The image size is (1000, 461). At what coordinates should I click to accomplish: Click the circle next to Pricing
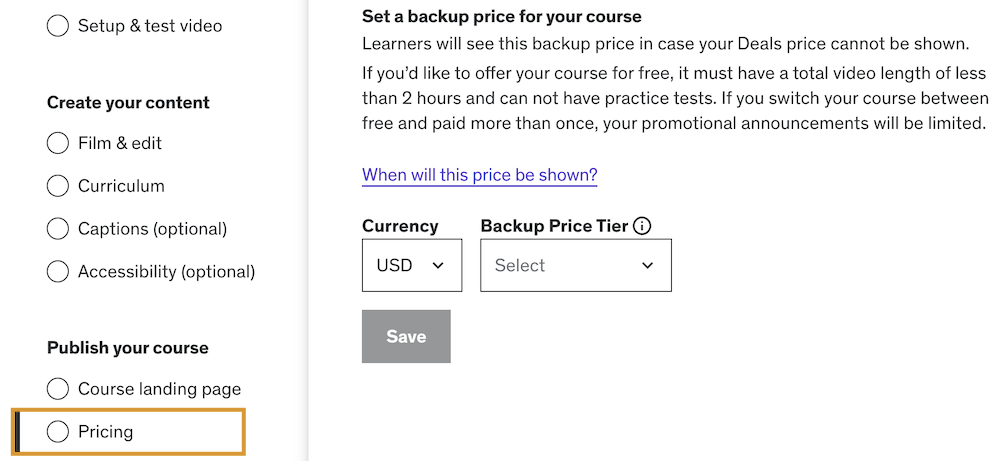coord(58,432)
